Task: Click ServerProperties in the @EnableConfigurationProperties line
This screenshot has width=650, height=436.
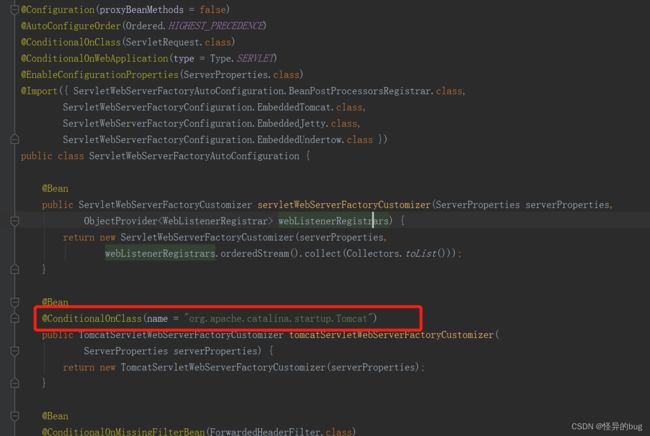Action: [226, 75]
